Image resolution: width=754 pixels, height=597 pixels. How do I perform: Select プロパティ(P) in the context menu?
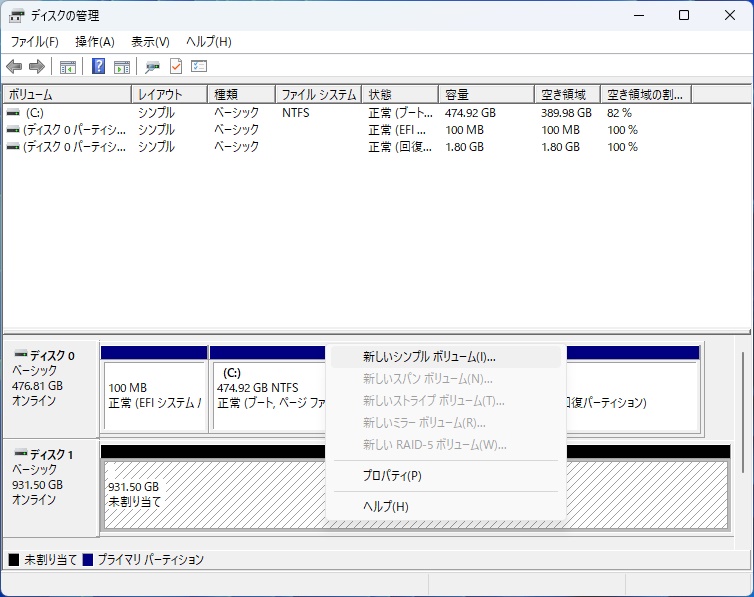click(392, 476)
